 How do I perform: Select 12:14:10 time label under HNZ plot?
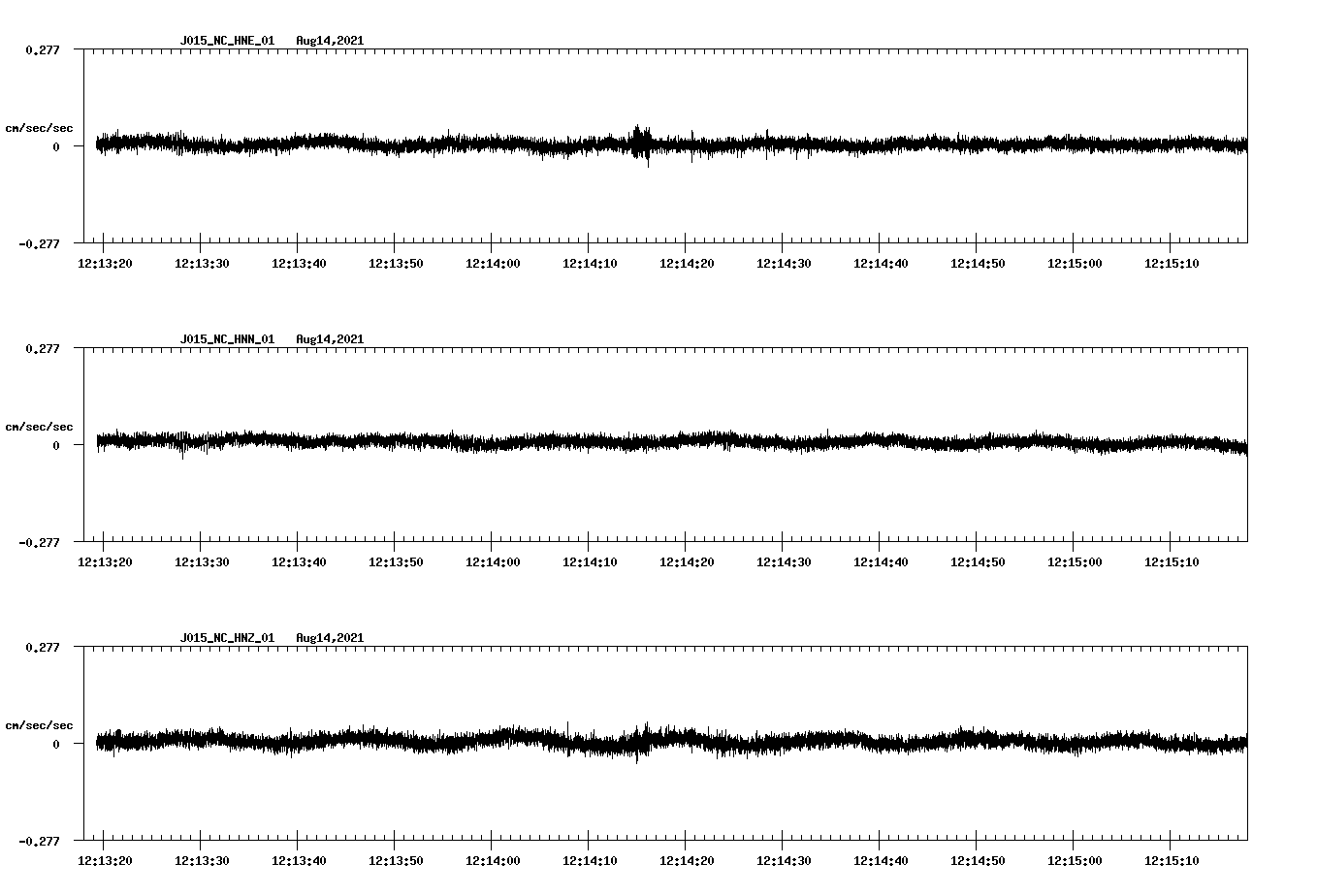[x=590, y=860]
